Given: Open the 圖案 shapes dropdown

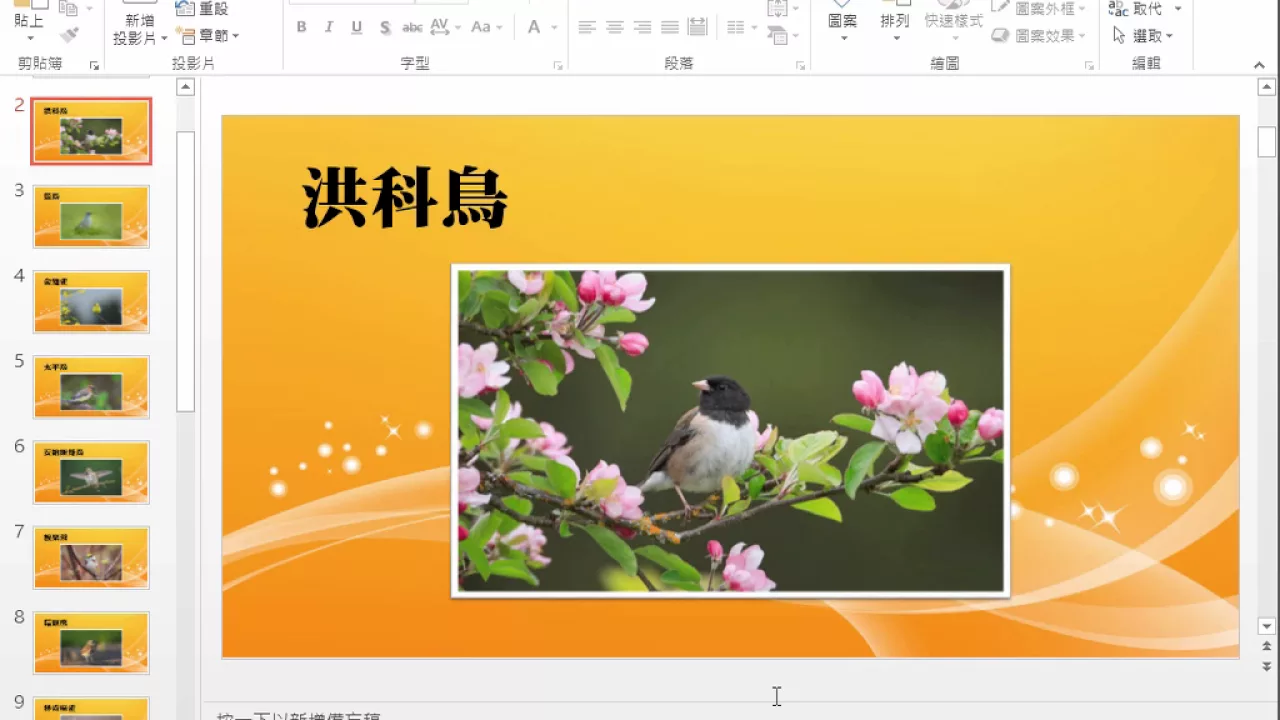Looking at the screenshot, I should pyautogui.click(x=843, y=38).
